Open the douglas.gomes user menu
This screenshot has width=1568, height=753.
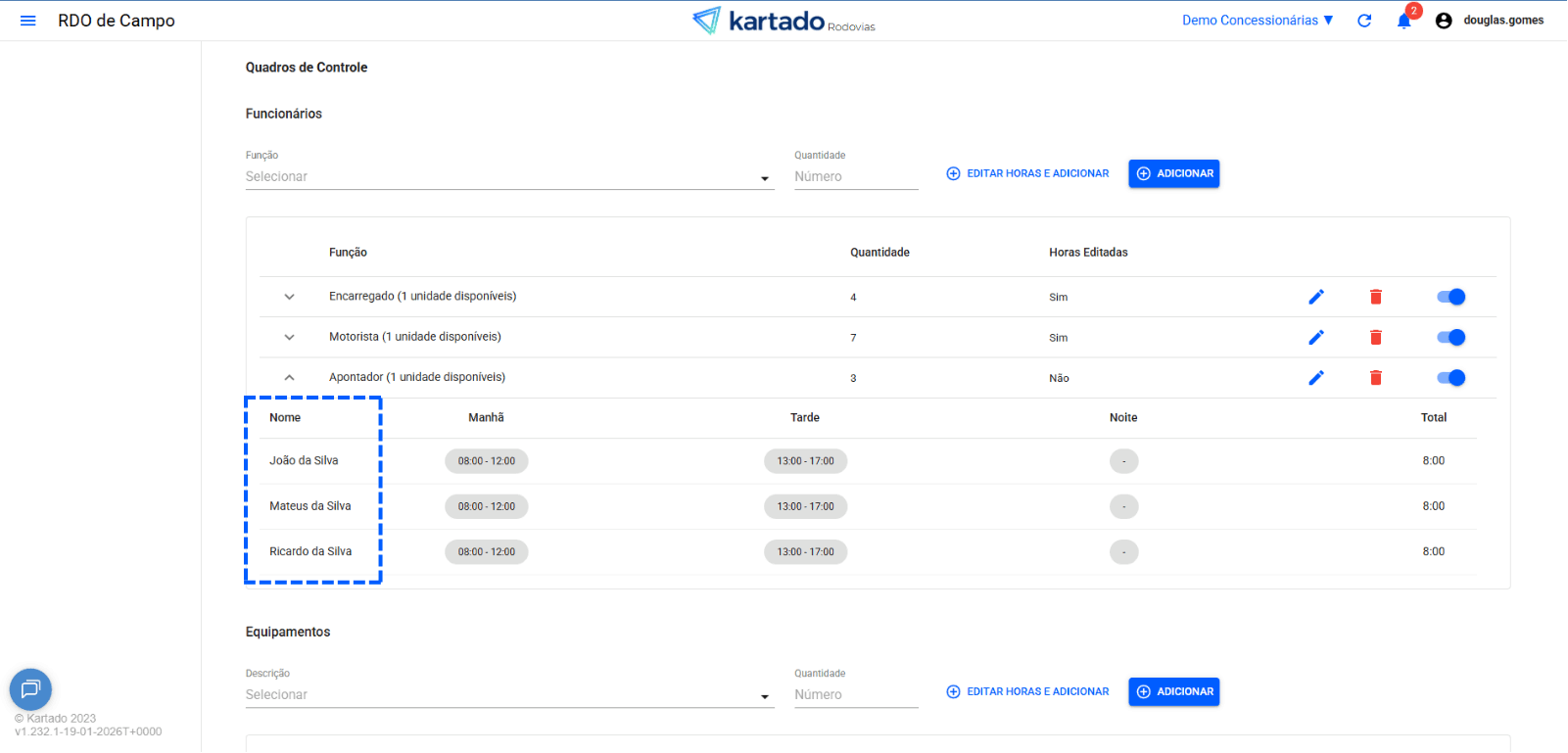1490,21
